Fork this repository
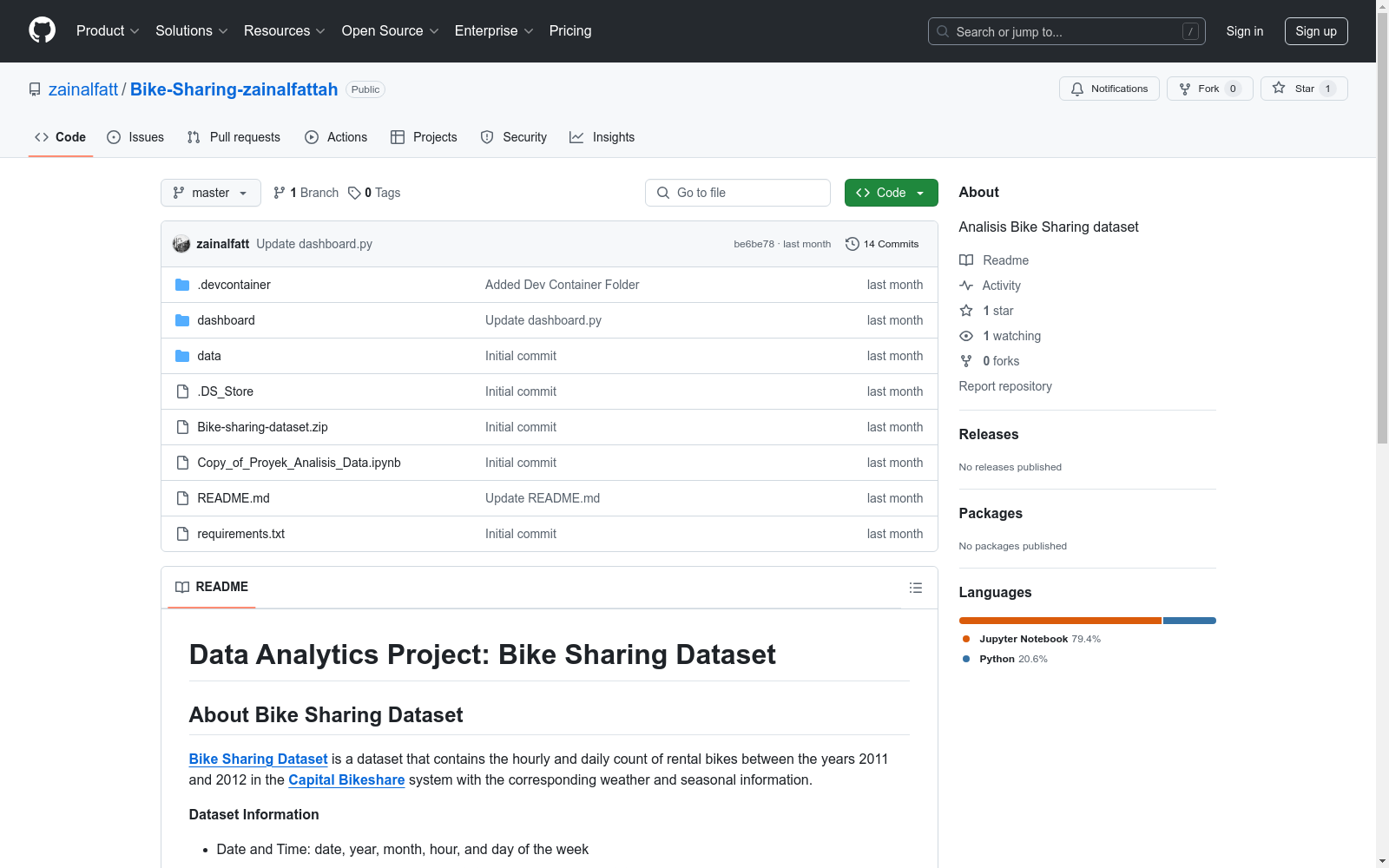Image resolution: width=1389 pixels, height=868 pixels. [x=1210, y=89]
